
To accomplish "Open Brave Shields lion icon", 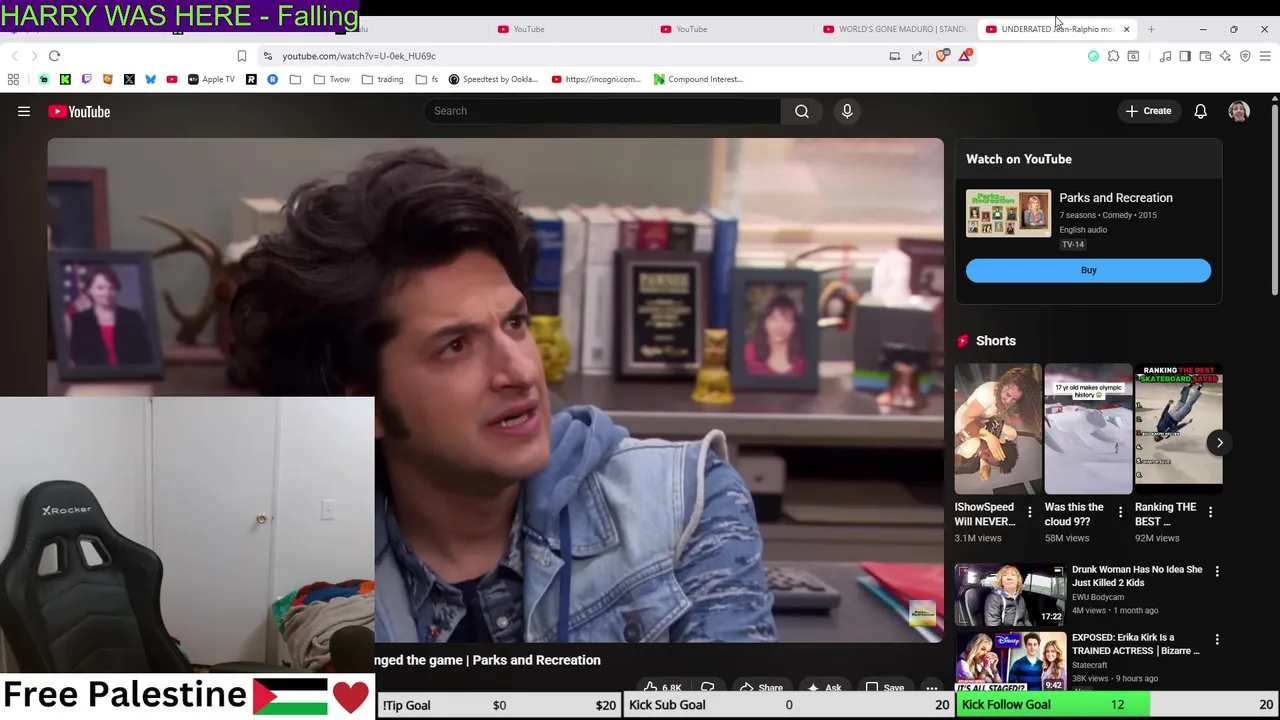I will (942, 56).
